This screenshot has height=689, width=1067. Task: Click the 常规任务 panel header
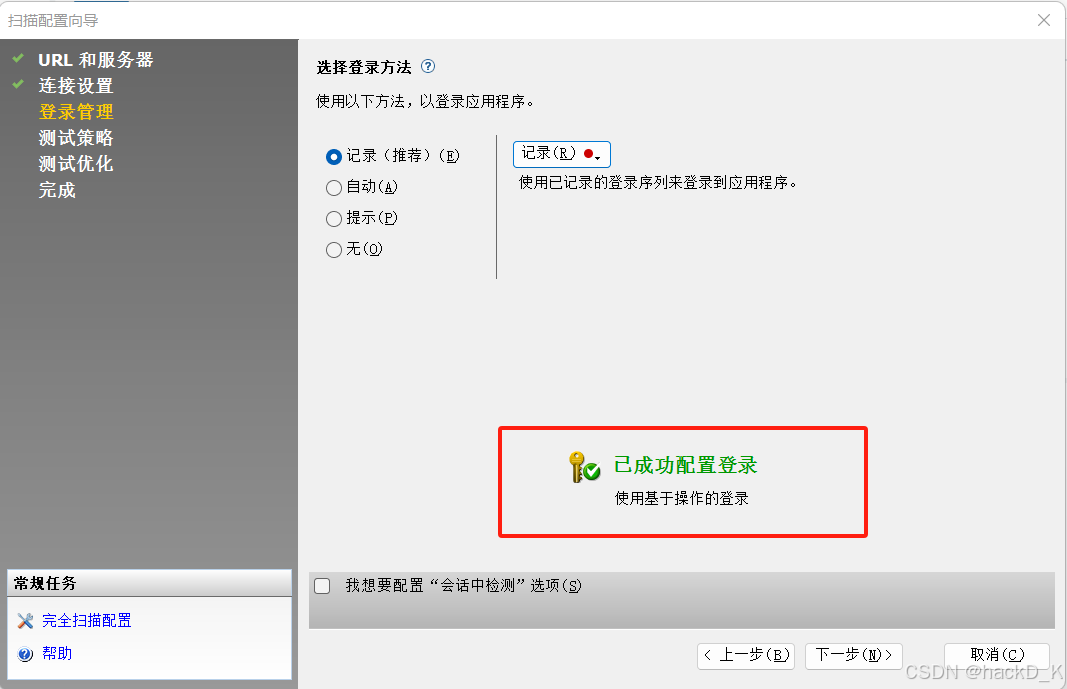click(149, 584)
